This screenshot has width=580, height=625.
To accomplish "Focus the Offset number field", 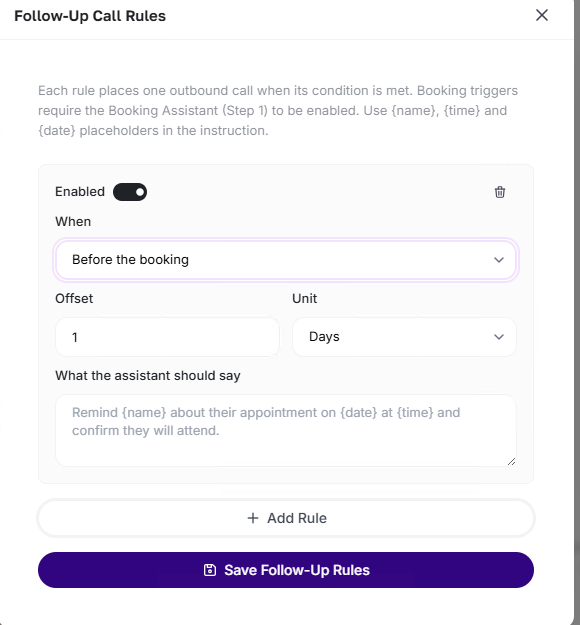I will tap(167, 337).
